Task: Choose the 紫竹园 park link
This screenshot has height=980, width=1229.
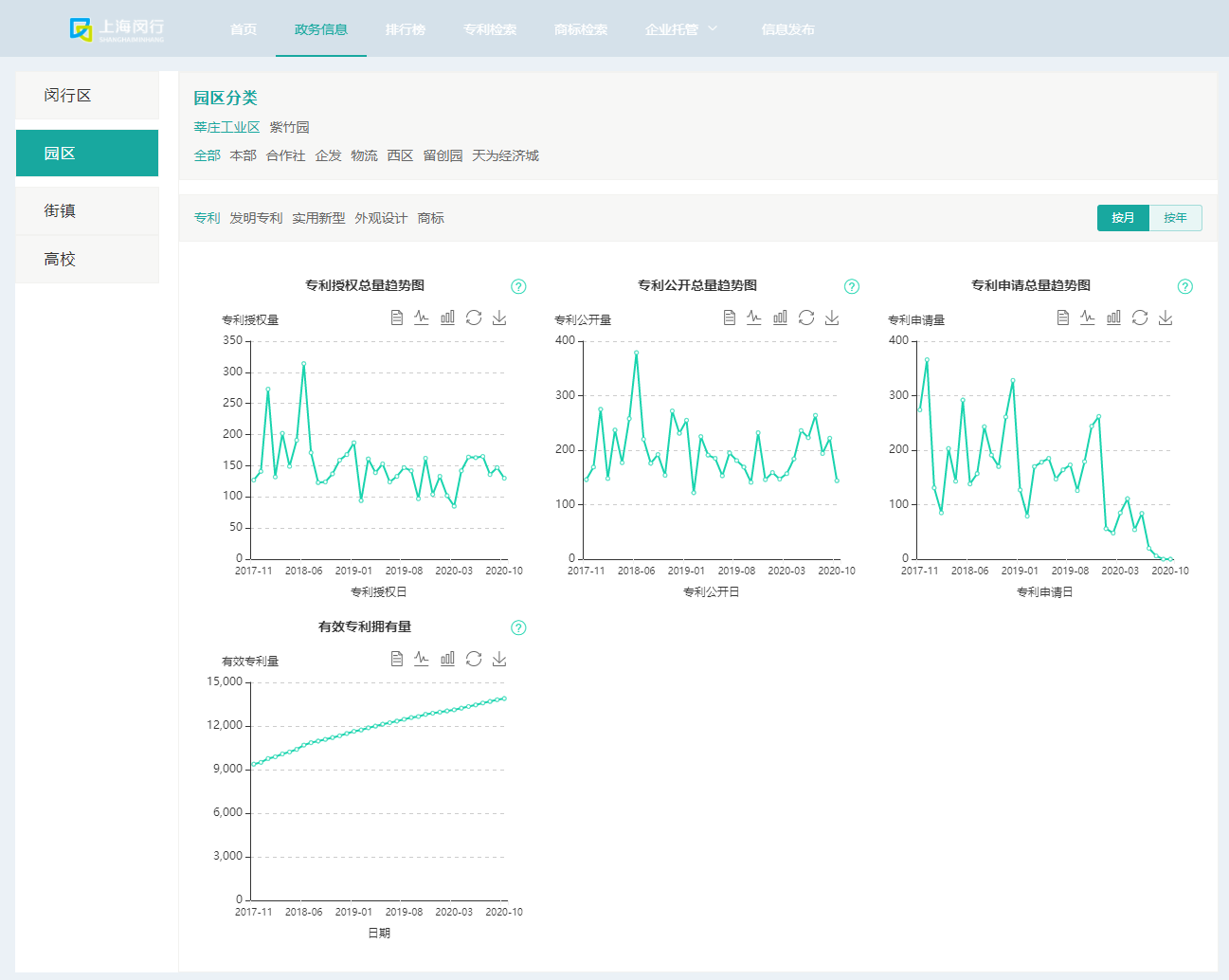Action: (x=289, y=127)
